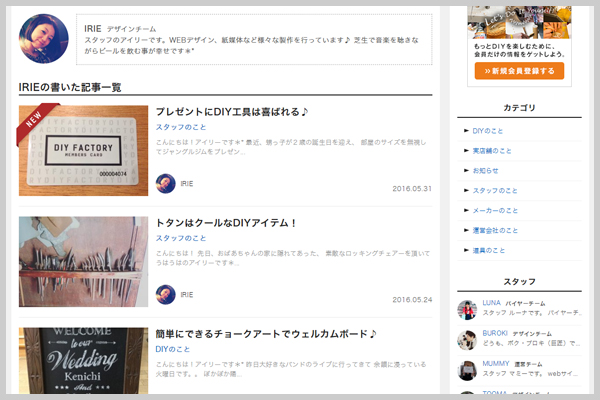
Task: Click IRIE author name in first article
Action: pyautogui.click(x=187, y=184)
